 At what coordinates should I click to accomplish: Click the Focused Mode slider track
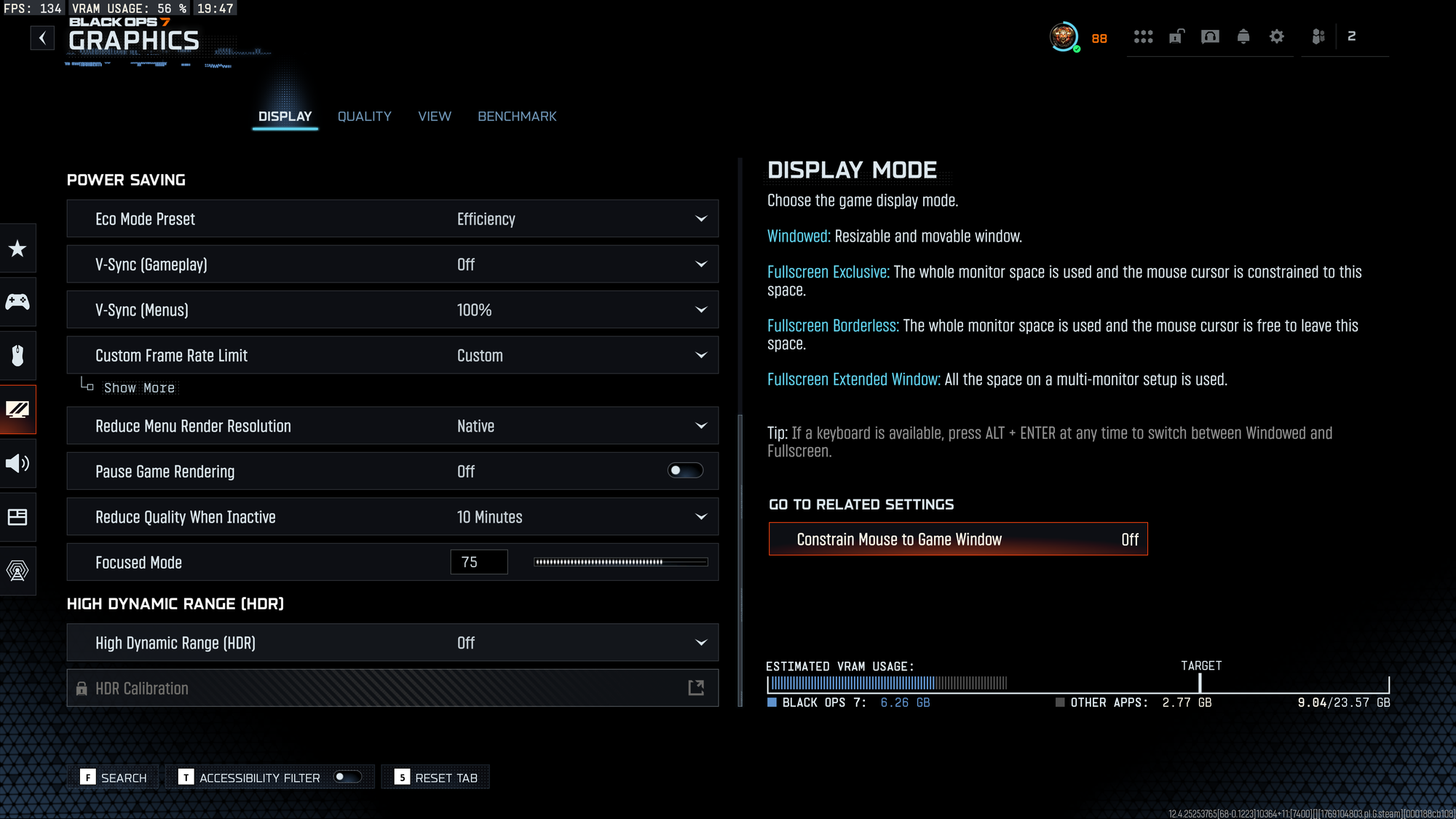click(x=620, y=562)
